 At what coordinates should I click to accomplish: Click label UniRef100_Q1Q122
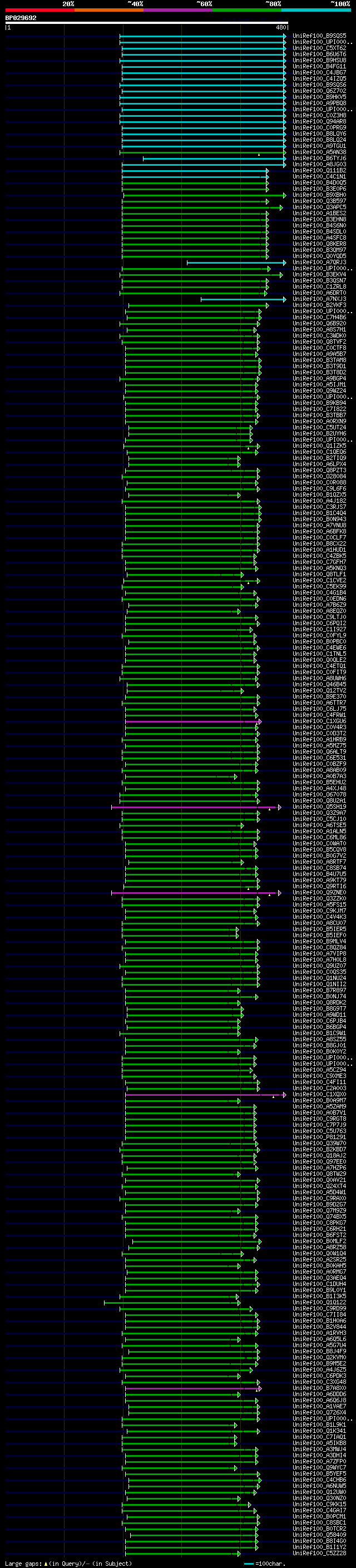(x=319, y=1303)
